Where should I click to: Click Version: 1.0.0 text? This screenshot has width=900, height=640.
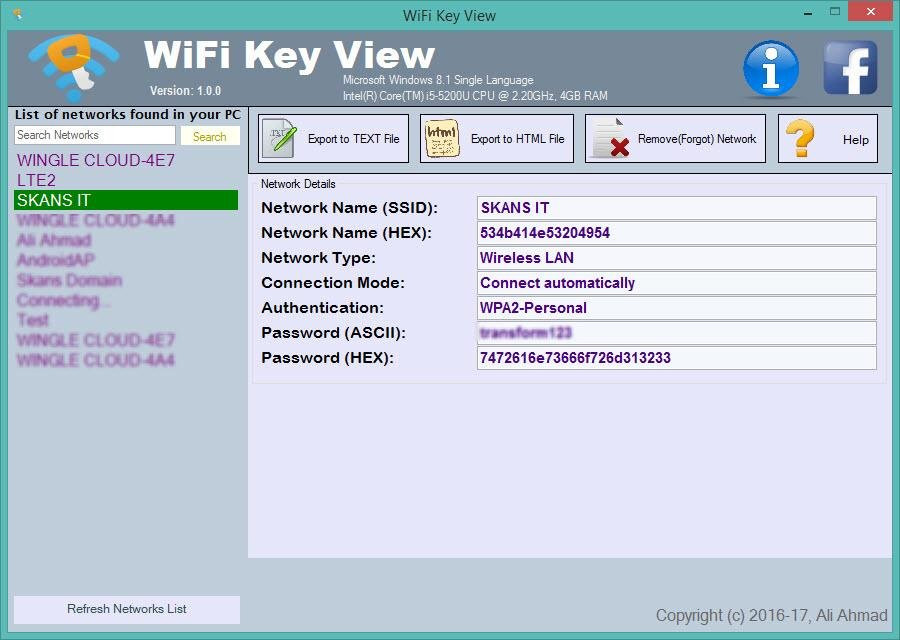[185, 91]
